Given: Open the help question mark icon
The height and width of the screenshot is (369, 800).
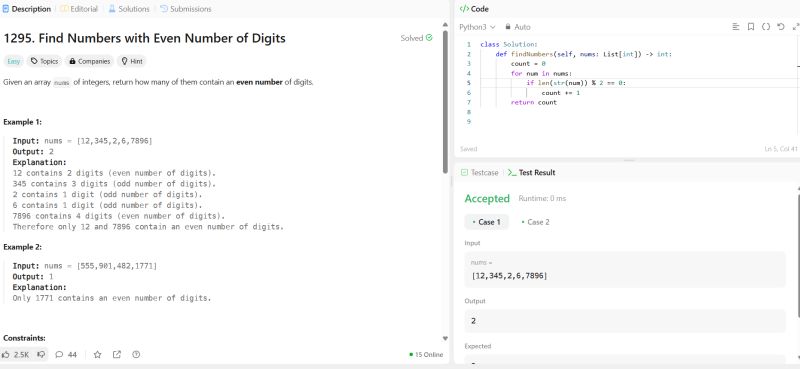Looking at the screenshot, I should tap(136, 355).
